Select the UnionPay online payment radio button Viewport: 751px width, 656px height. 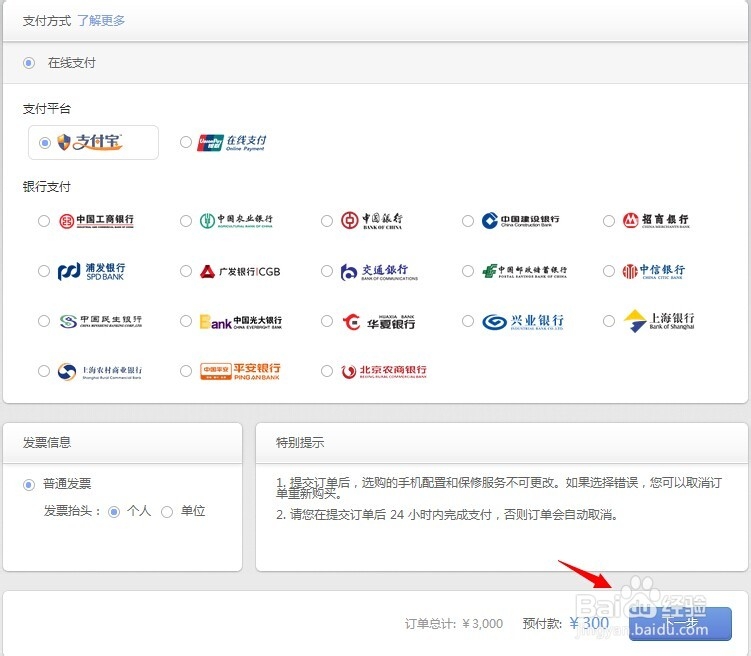[x=186, y=142]
